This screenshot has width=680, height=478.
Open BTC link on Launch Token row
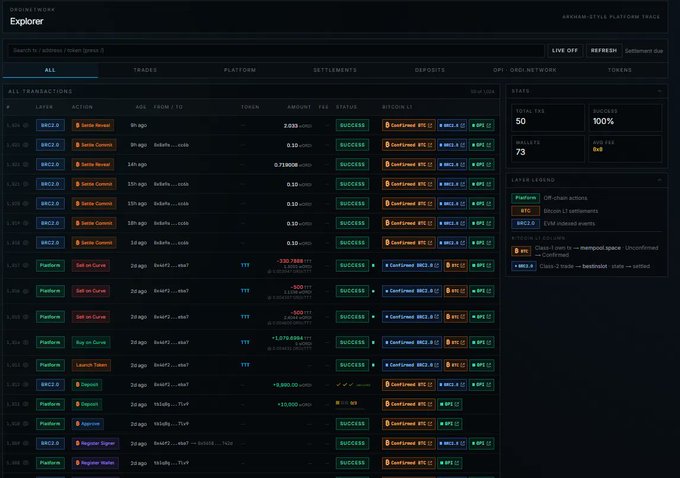point(455,365)
